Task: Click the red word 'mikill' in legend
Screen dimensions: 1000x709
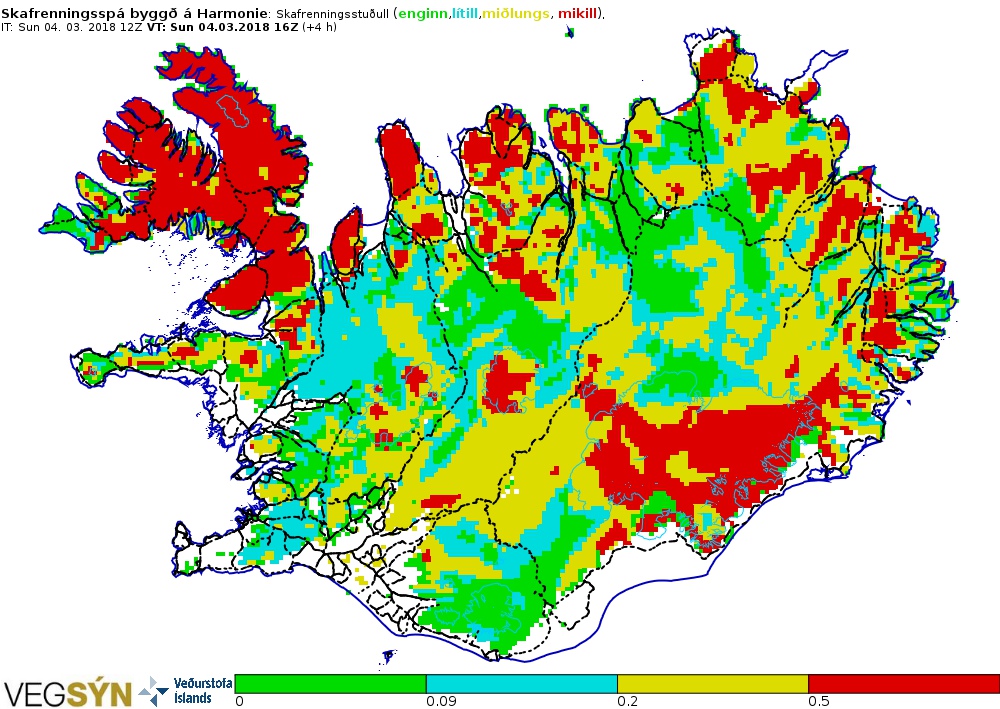Action: point(578,13)
